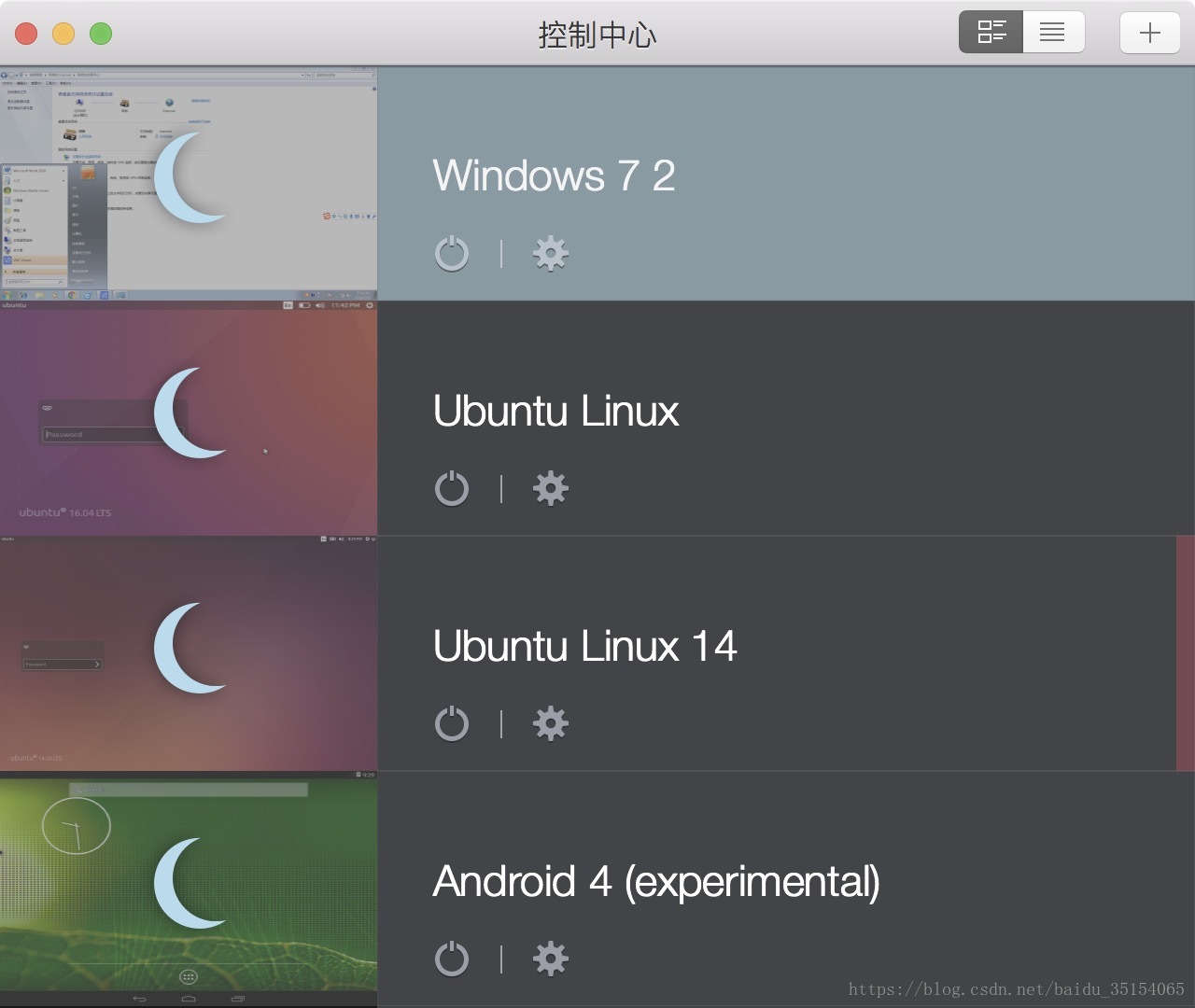Select the 'Android 4 (experimental)' name text

[657, 882]
